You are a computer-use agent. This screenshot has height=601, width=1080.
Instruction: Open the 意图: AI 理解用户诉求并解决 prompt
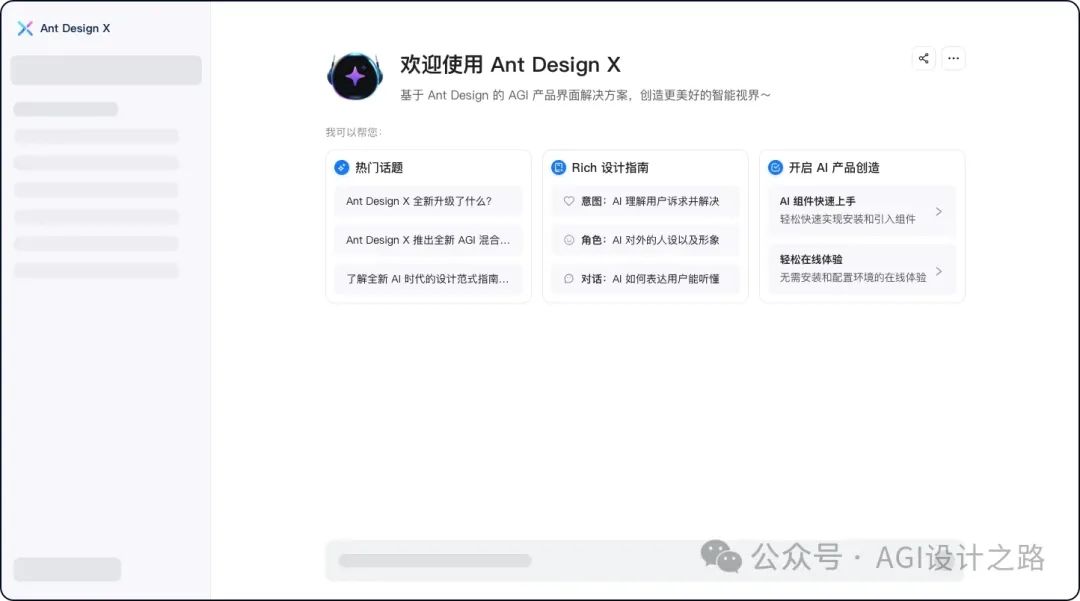[645, 201]
